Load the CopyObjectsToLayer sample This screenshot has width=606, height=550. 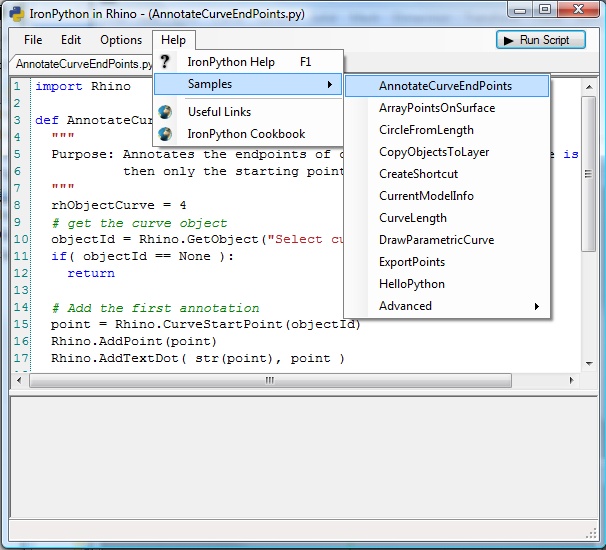447,152
